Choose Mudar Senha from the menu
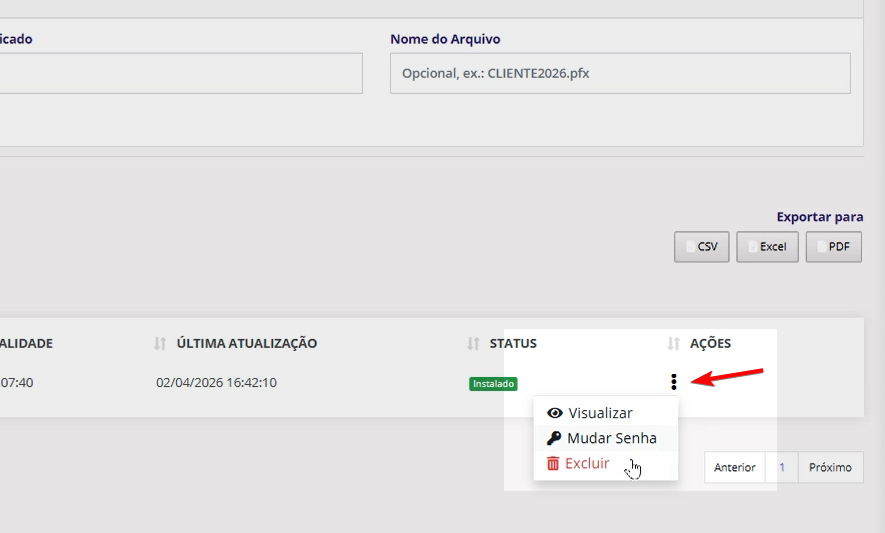 [611, 438]
